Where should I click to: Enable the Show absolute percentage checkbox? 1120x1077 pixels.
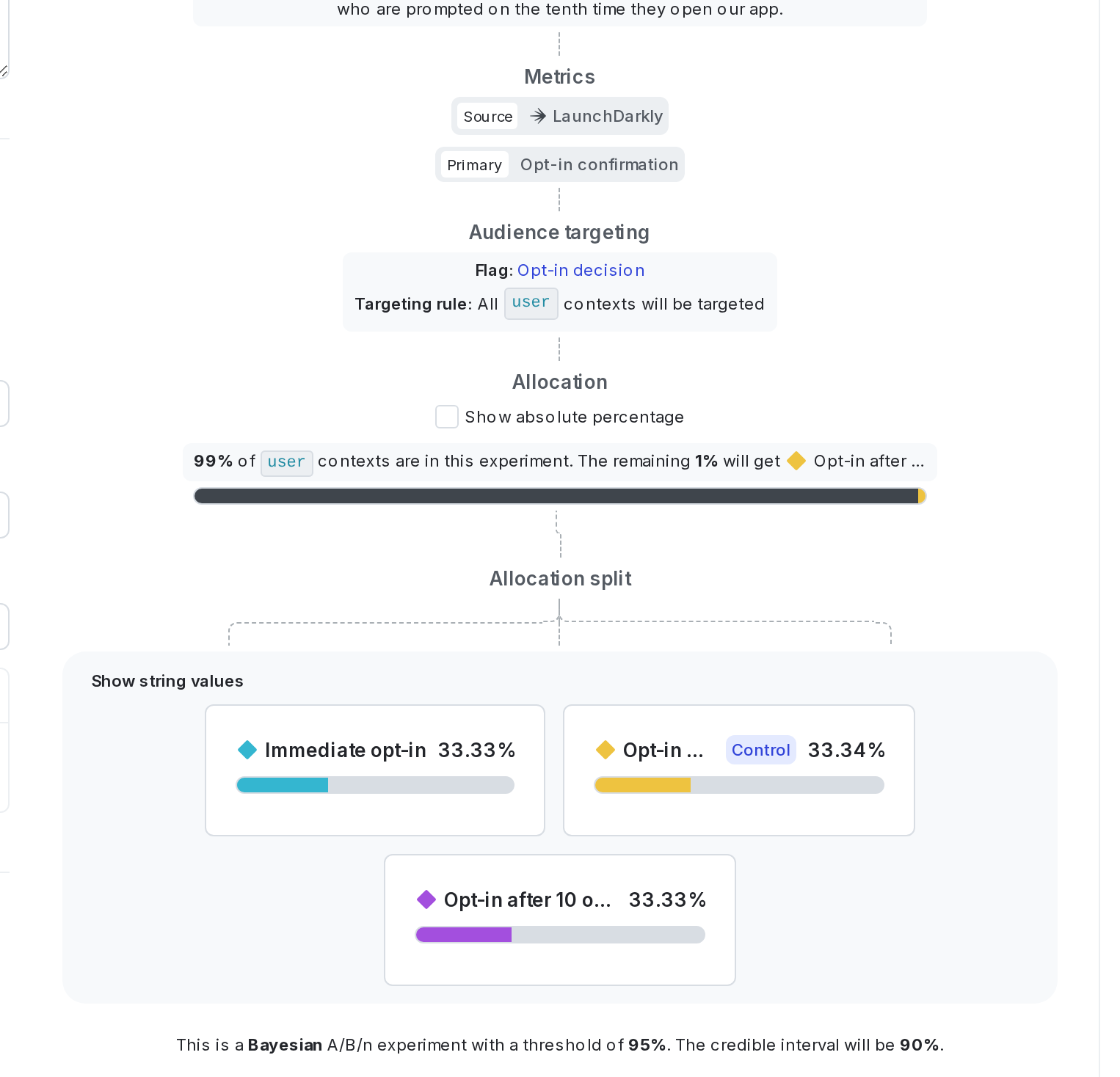tap(447, 417)
